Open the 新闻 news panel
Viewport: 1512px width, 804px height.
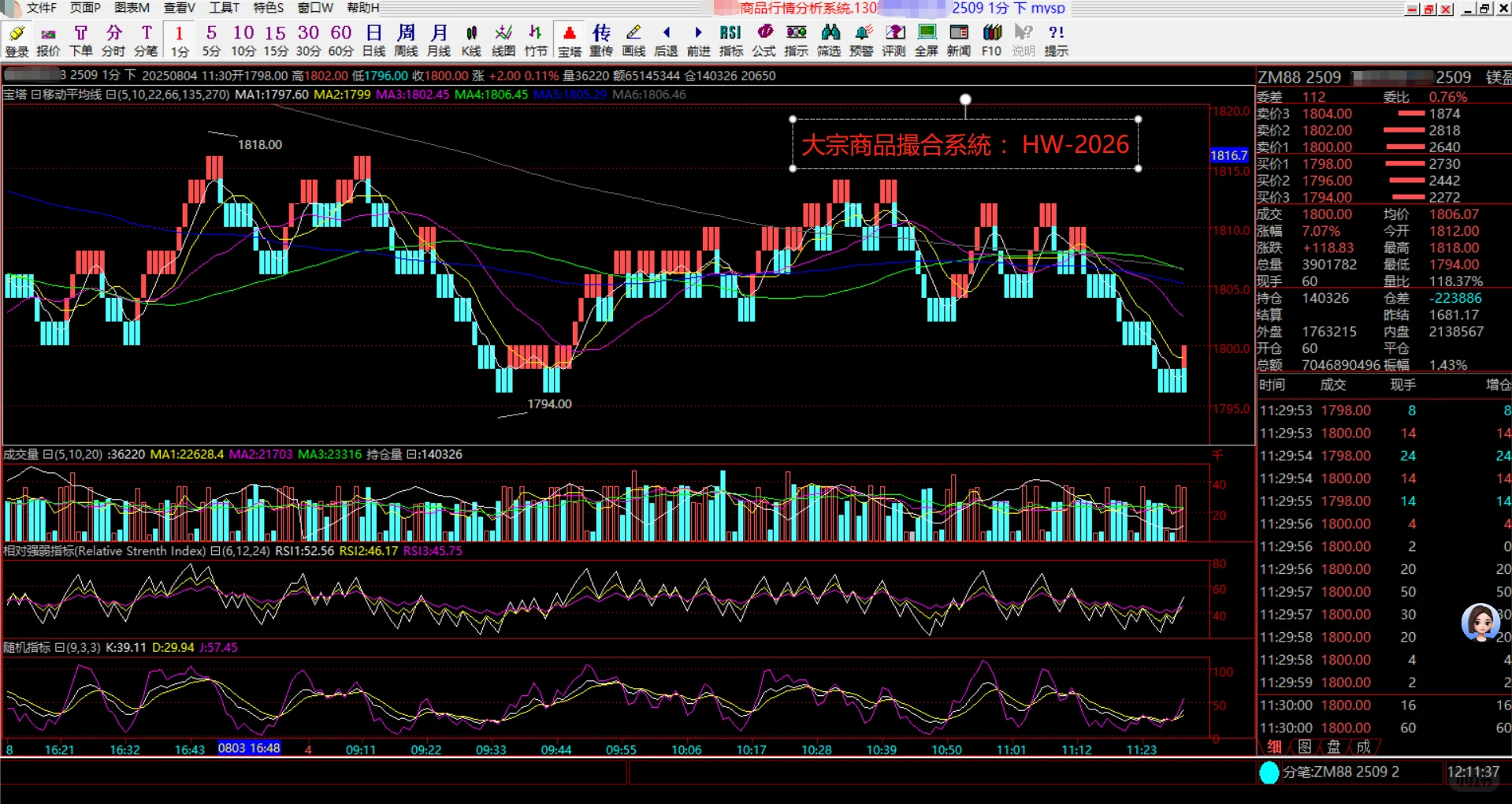959,40
